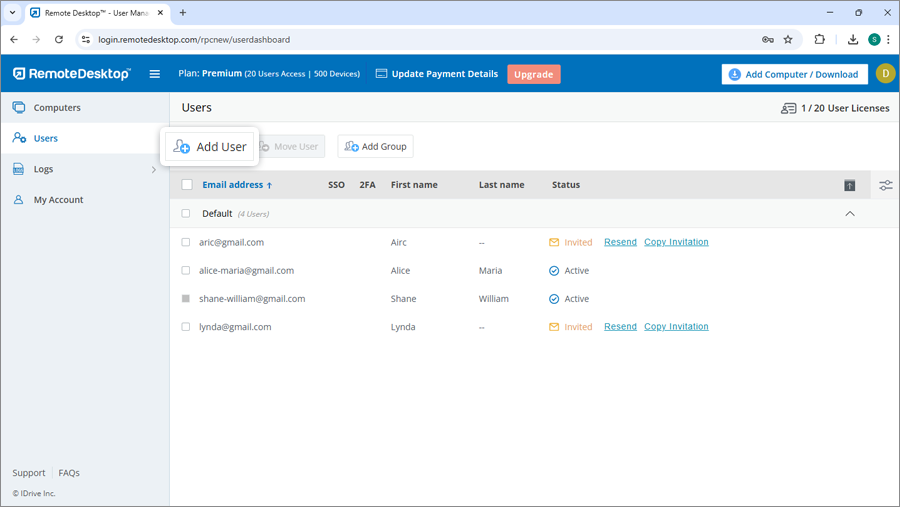Open the My Account page
The height and width of the screenshot is (507, 900).
pyautogui.click(x=84, y=200)
